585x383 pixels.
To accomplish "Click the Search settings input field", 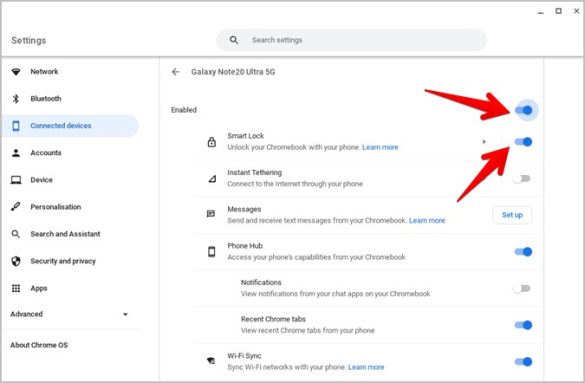I will tap(351, 40).
